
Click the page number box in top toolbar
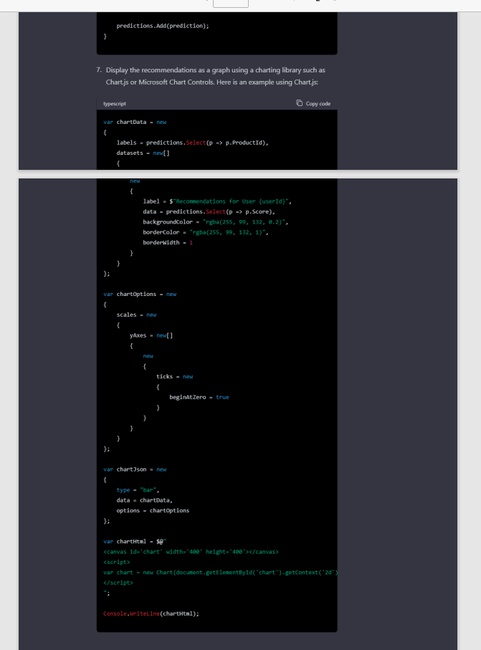click(231, 3)
